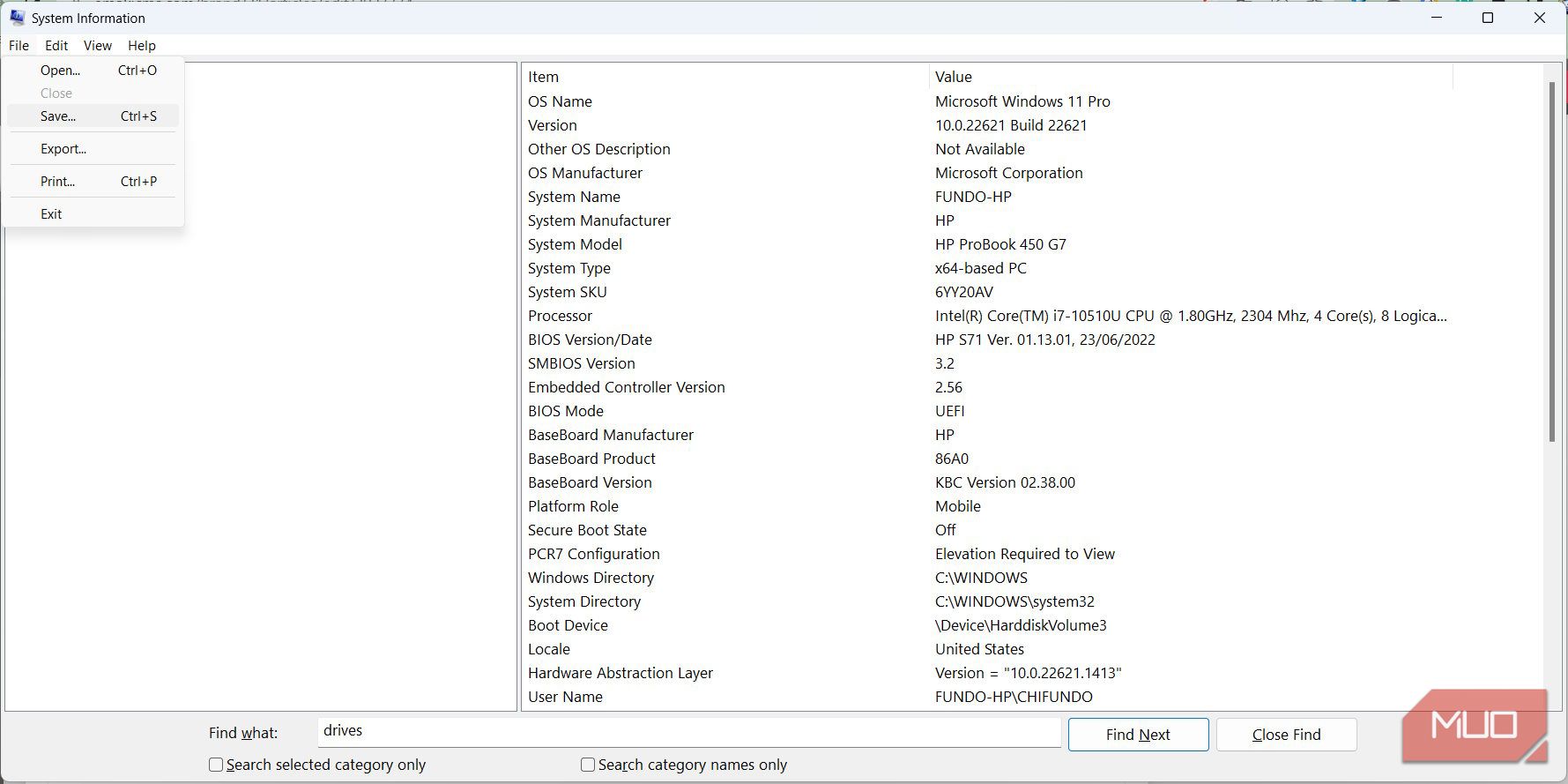The height and width of the screenshot is (784, 1568).
Task: Open the View menu
Action: coord(97,46)
